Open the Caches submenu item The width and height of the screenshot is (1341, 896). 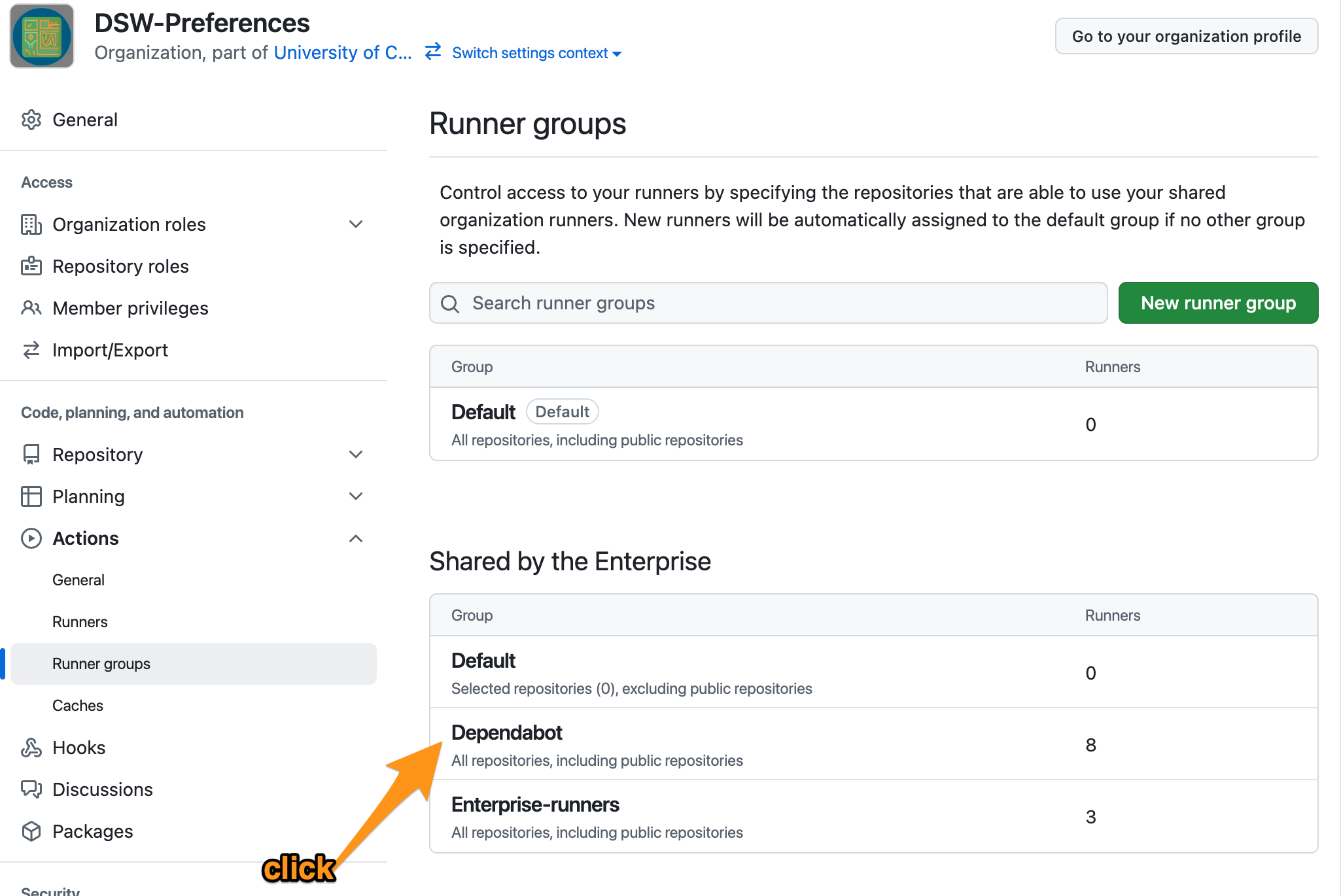(x=78, y=706)
